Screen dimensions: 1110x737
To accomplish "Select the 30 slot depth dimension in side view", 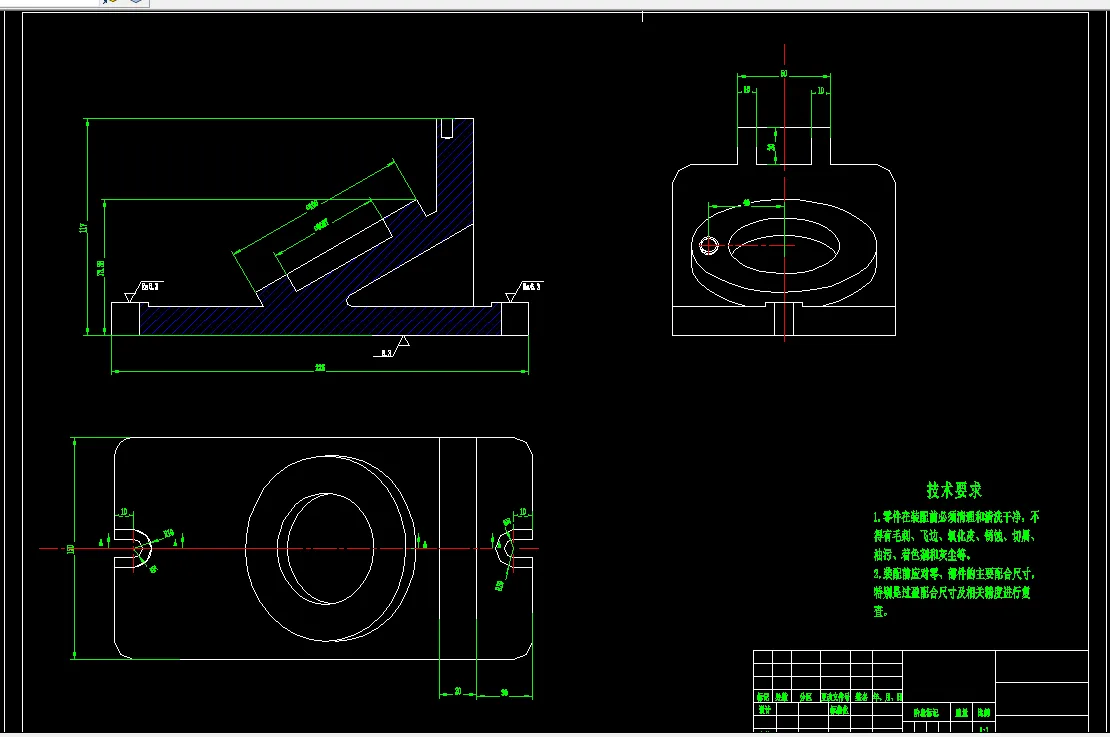I will 771,147.
